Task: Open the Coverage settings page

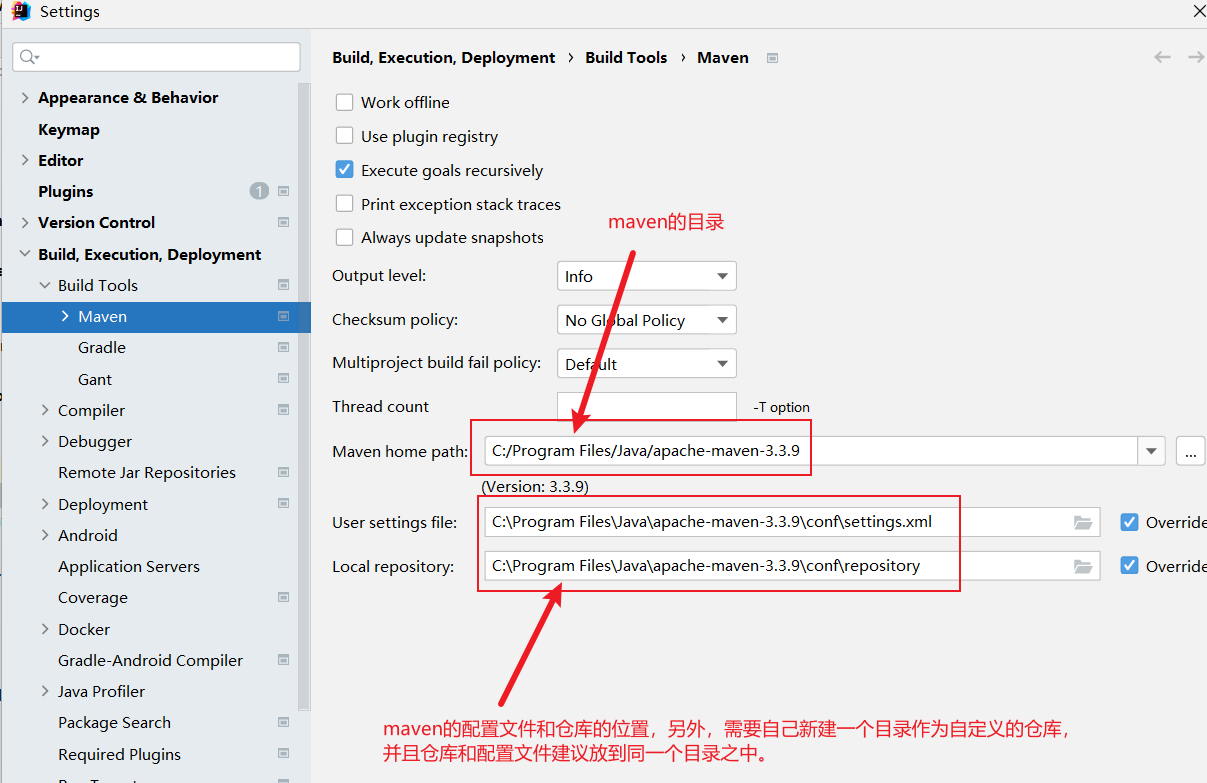Action: pyautogui.click(x=93, y=597)
